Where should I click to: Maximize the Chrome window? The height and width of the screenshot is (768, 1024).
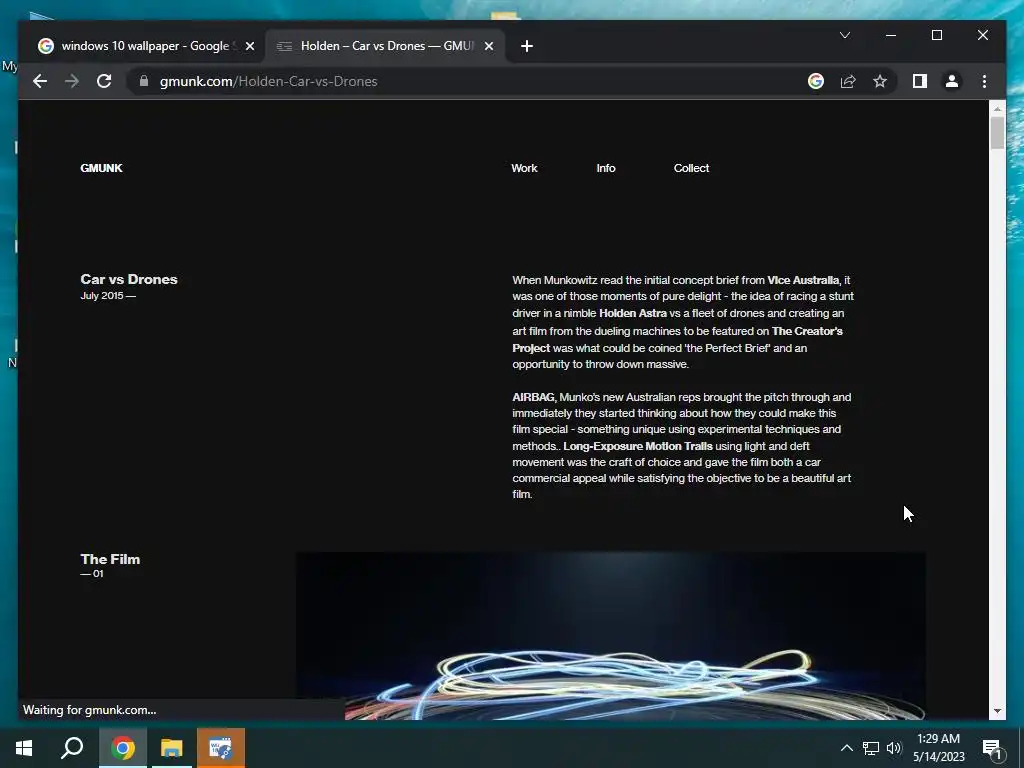pyautogui.click(x=936, y=35)
